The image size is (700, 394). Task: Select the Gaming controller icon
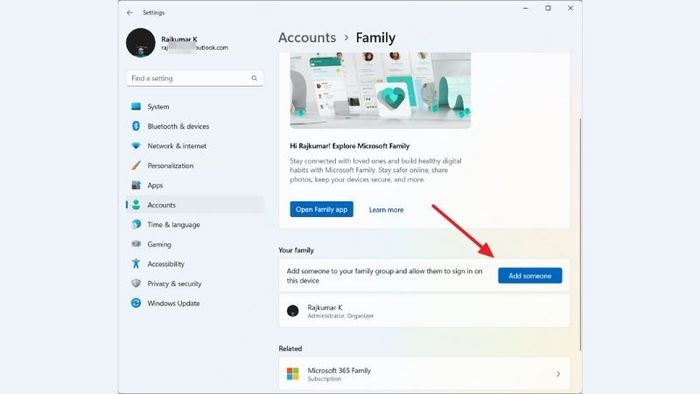tap(136, 244)
